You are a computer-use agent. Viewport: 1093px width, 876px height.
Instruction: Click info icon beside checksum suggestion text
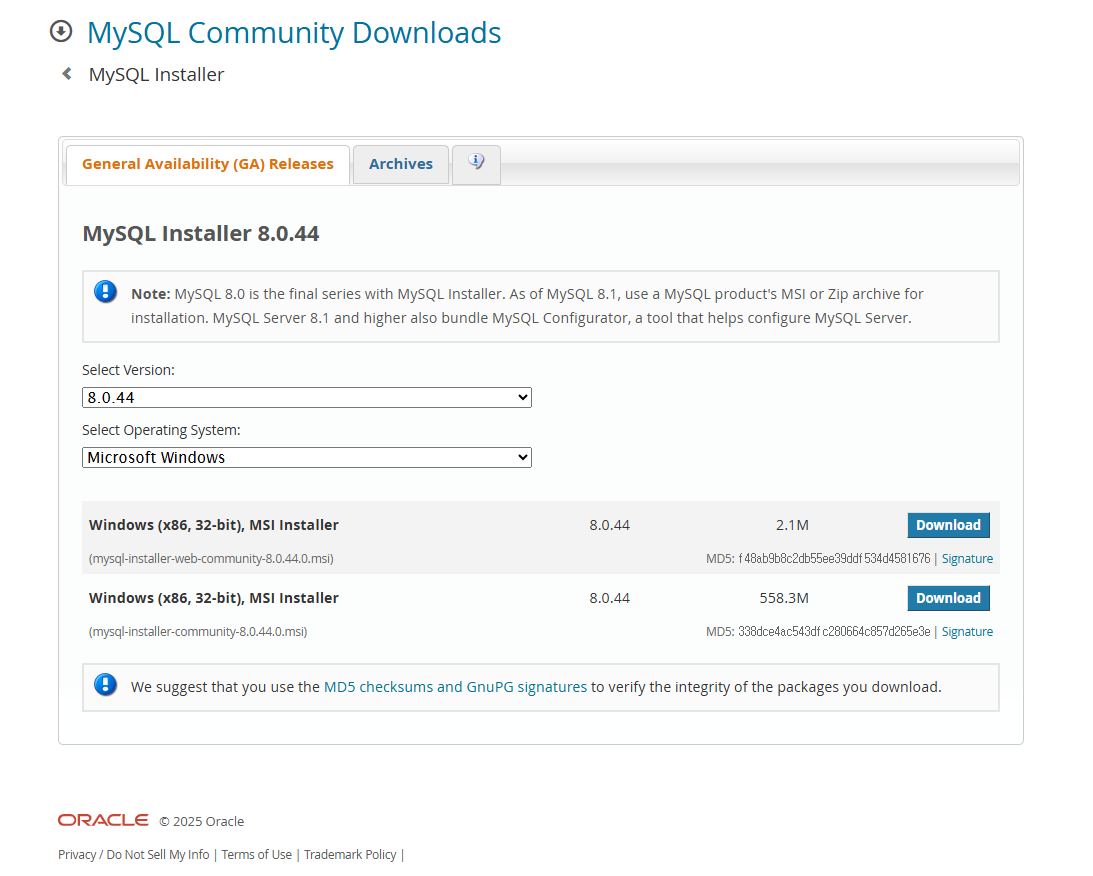pos(105,685)
